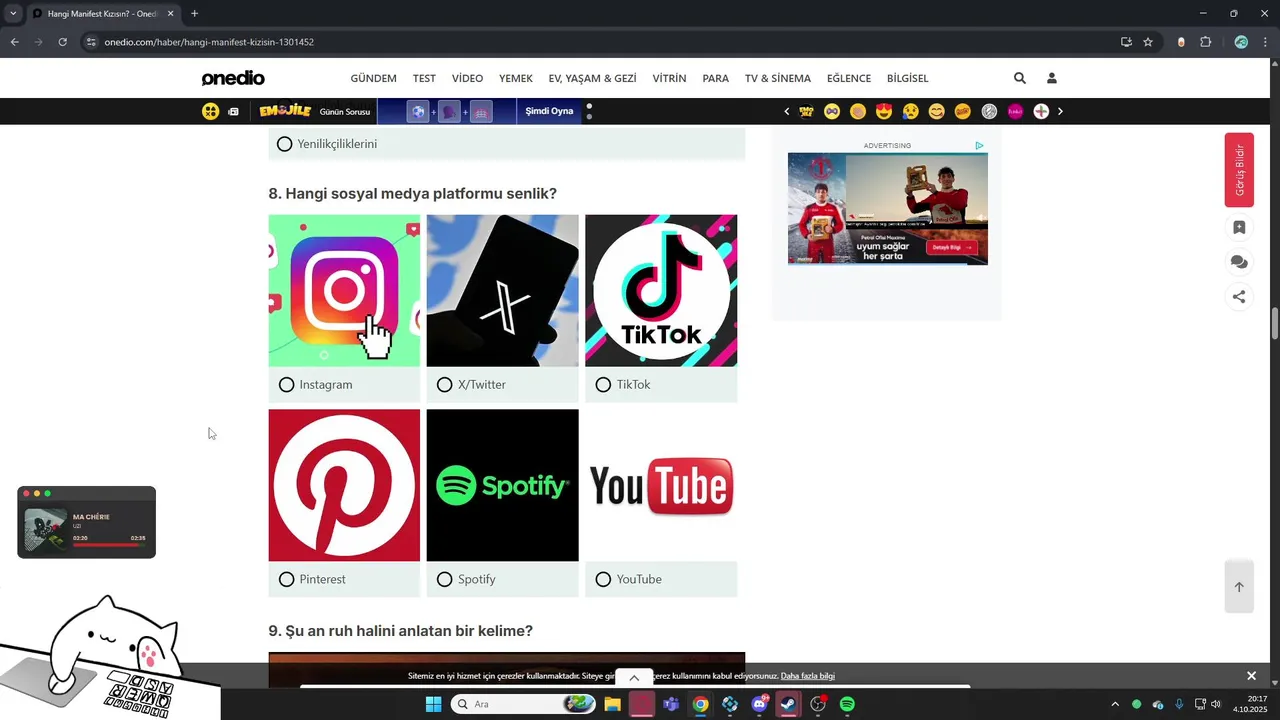Open the PARA menu
This screenshot has height=720, width=1280.
coord(716,78)
